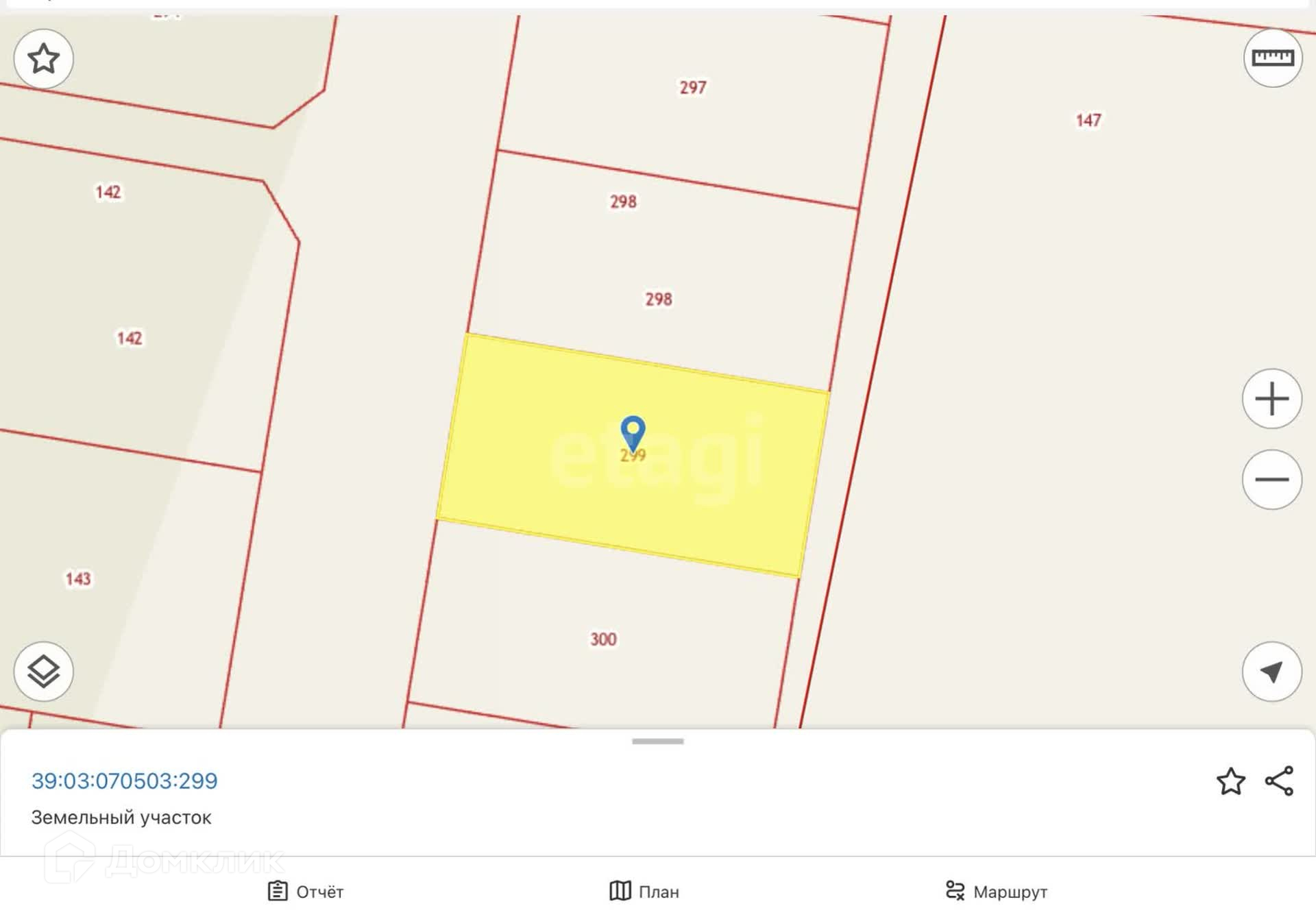Open the Маршрут route tab
1316x919 pixels.
click(997, 892)
